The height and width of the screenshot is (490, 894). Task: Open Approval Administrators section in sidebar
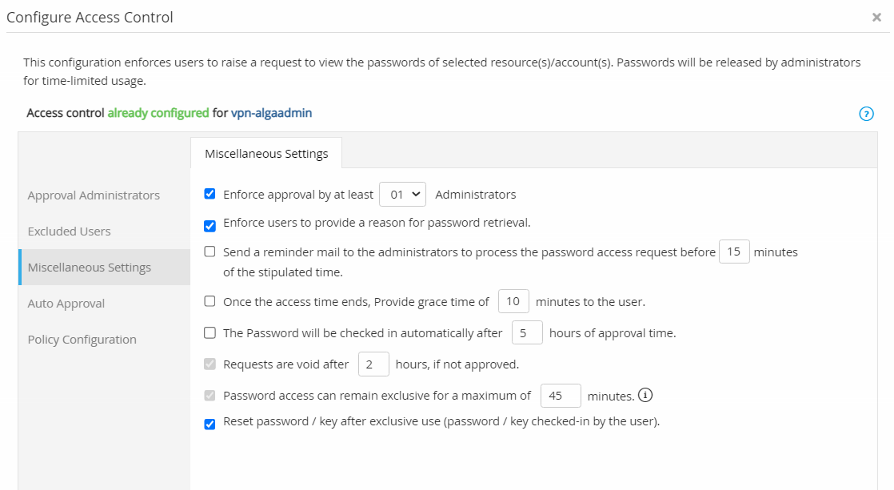tap(94, 195)
